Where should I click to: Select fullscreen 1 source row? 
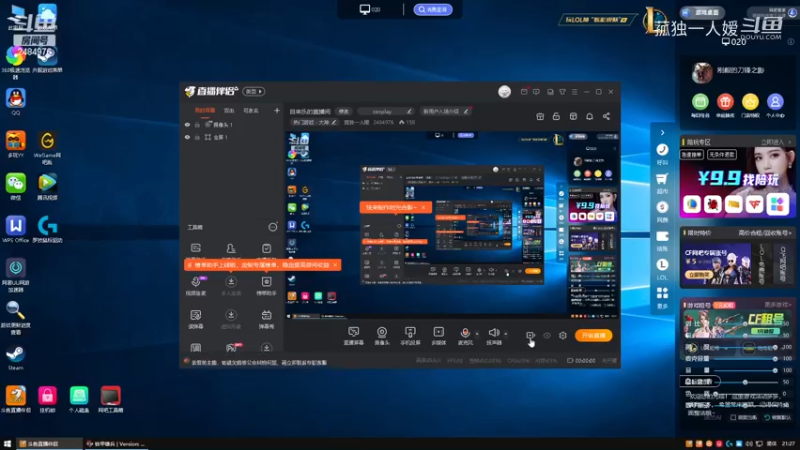point(232,137)
